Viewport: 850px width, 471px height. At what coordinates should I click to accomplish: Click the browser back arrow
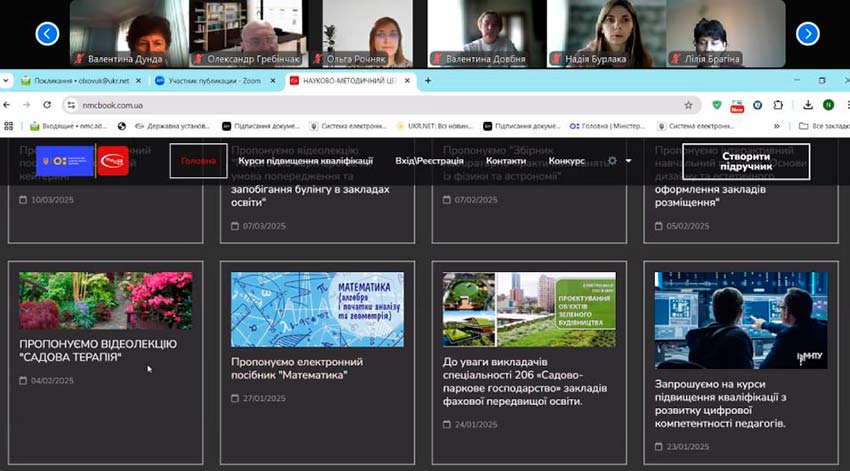click(x=7, y=105)
